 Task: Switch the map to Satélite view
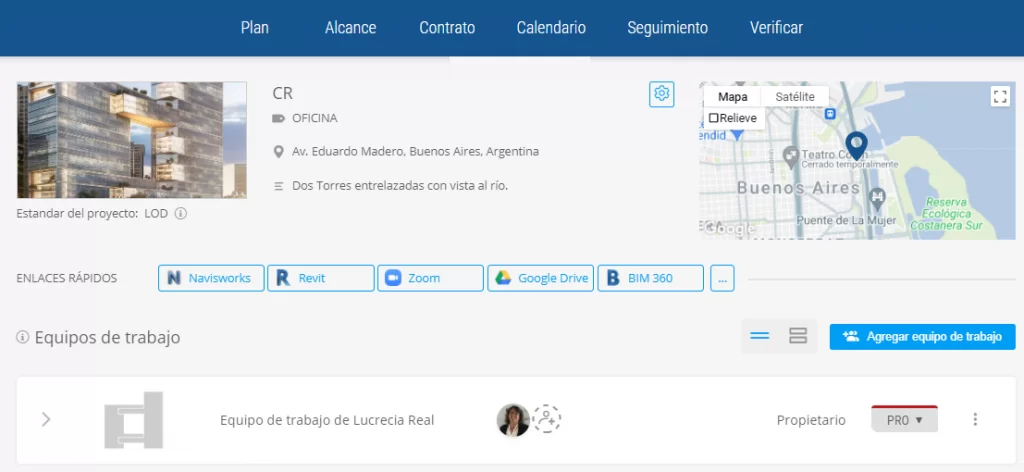(x=795, y=96)
